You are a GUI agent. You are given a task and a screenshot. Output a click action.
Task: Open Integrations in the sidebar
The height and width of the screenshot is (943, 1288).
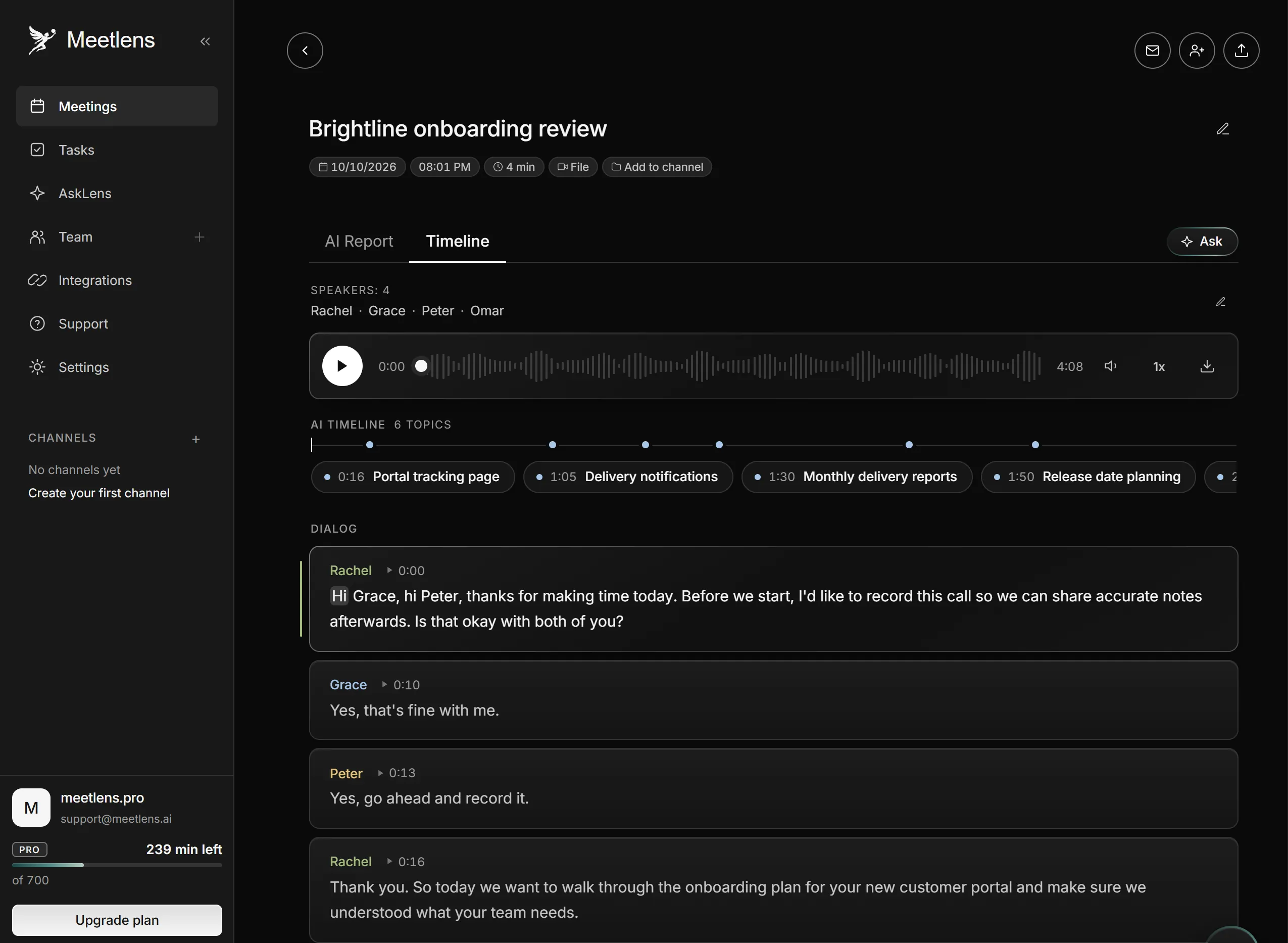tap(117, 280)
